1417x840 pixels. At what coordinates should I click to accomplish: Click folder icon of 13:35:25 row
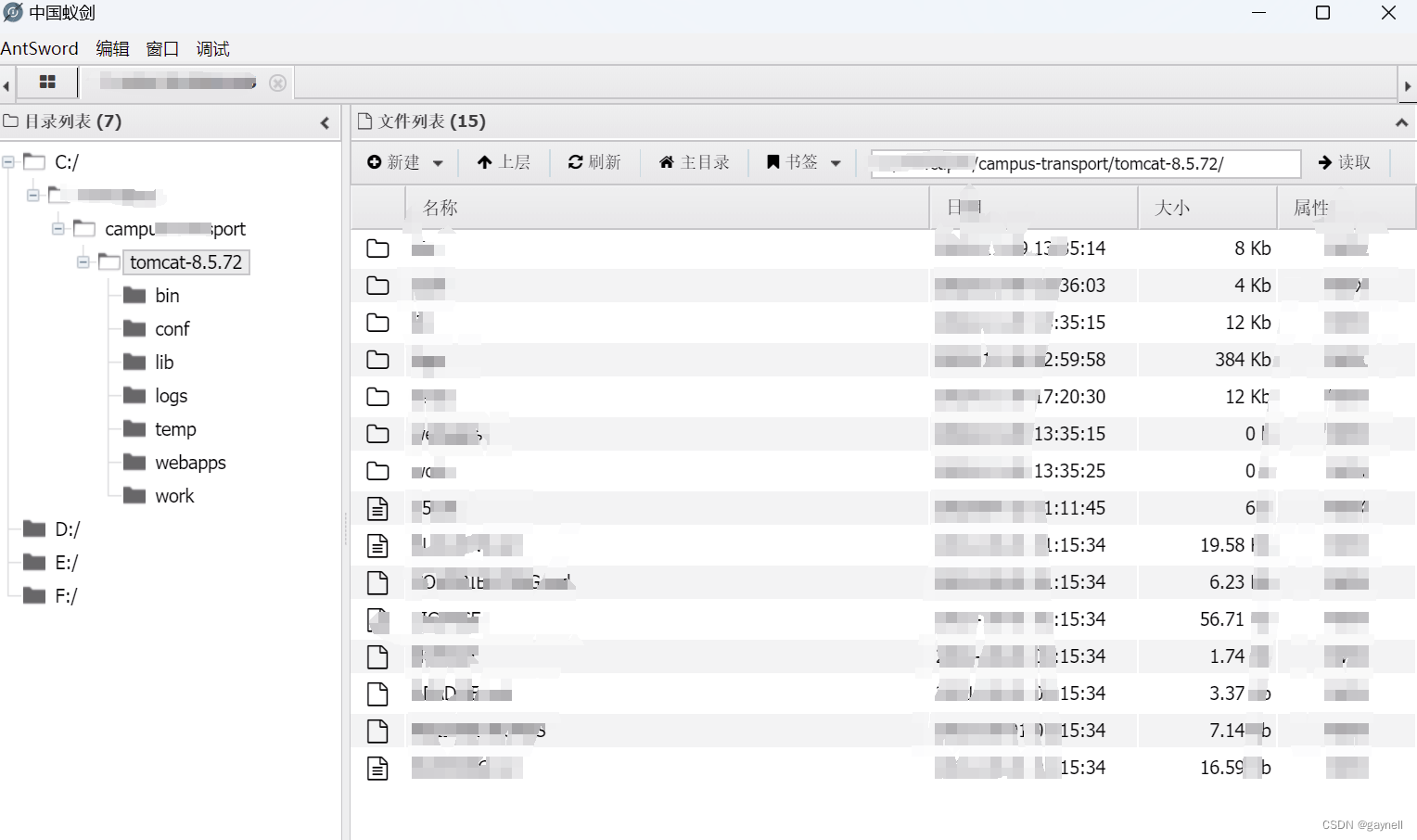pyautogui.click(x=377, y=471)
